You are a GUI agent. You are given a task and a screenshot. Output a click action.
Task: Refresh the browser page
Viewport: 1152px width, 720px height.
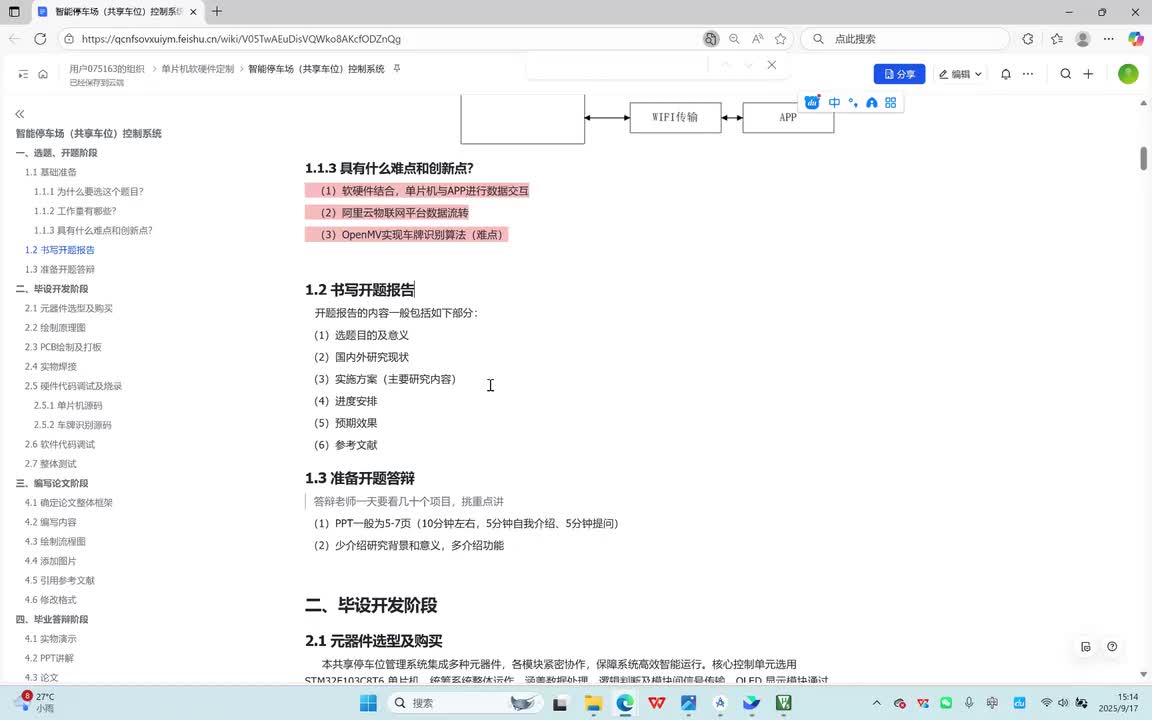tap(40, 39)
